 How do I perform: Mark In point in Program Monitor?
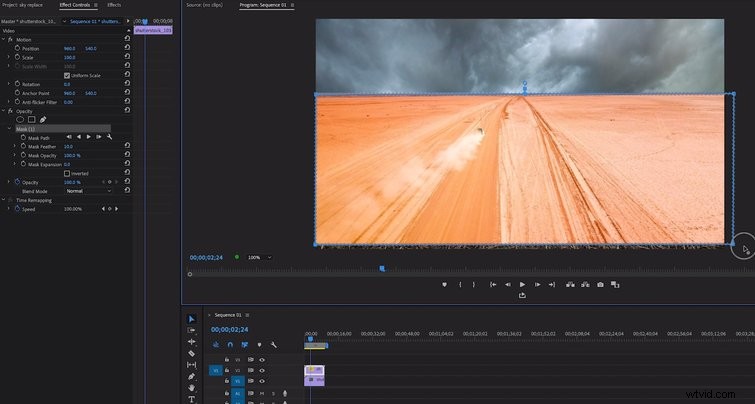click(460, 285)
